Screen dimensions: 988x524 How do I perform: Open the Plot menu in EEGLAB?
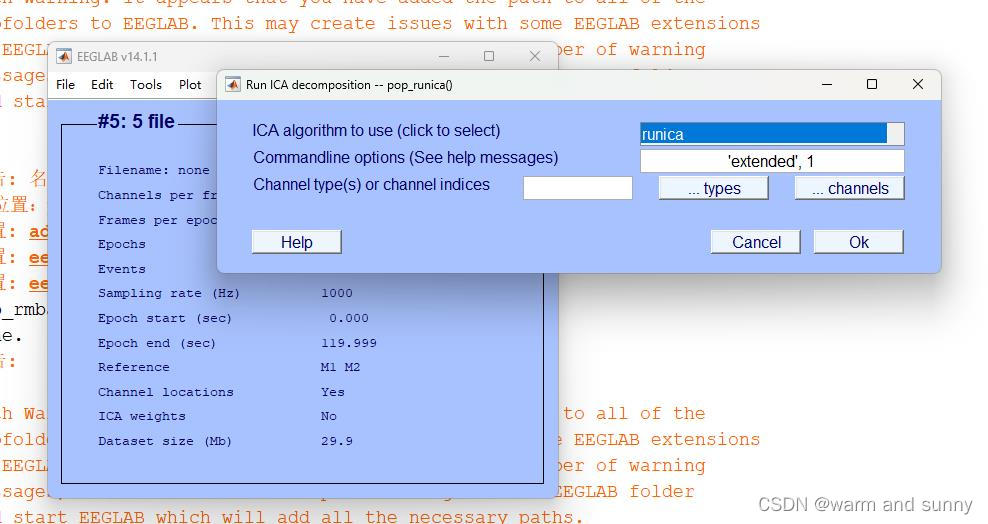190,84
